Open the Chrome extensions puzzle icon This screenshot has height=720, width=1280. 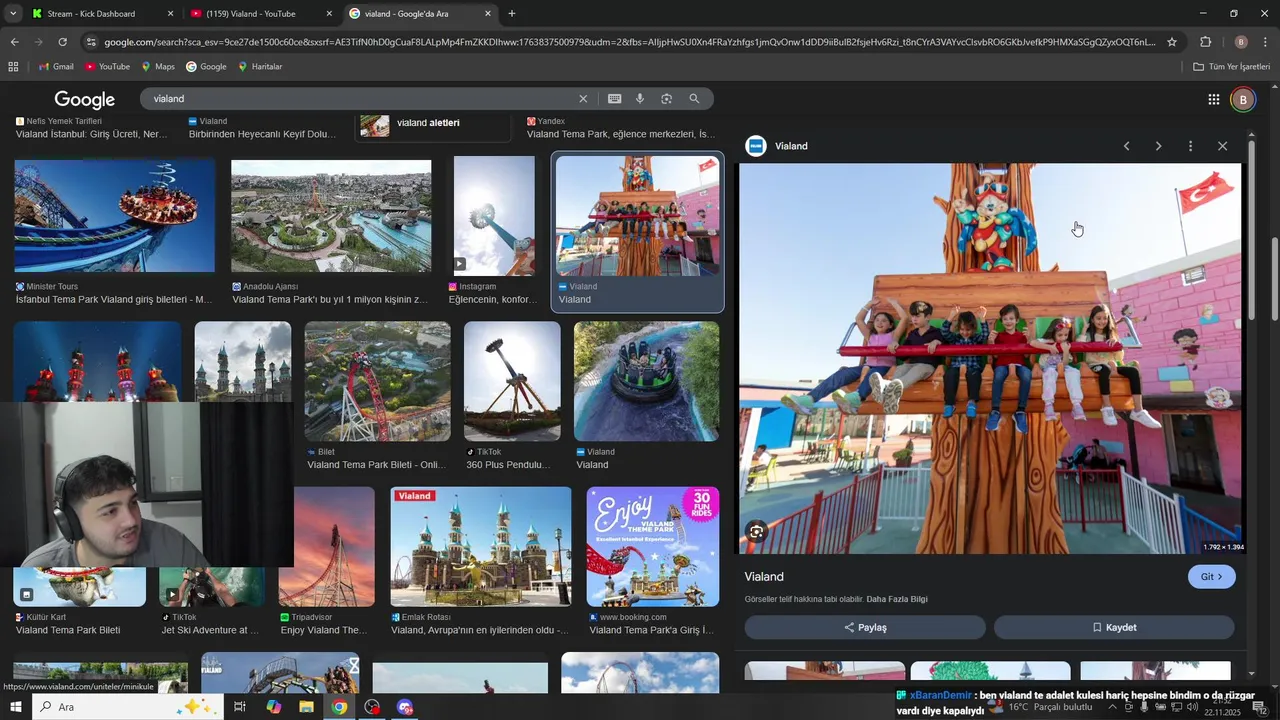(1205, 42)
